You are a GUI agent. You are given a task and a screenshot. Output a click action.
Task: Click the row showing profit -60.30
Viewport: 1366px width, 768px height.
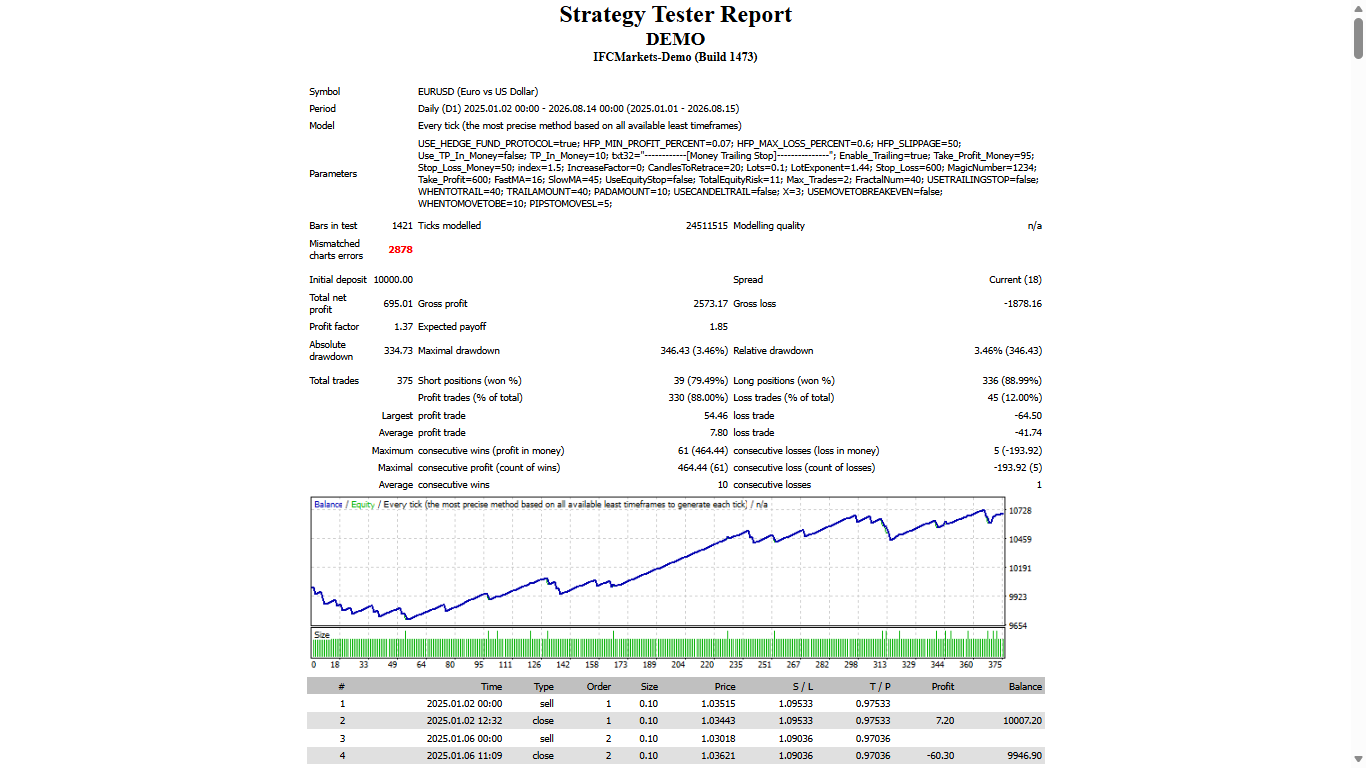pyautogui.click(x=675, y=756)
